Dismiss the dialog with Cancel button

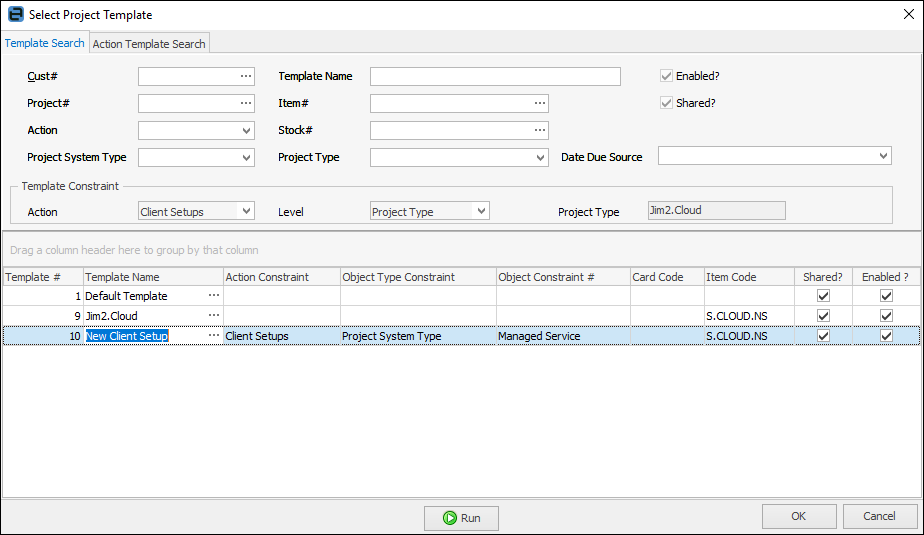coord(879,516)
